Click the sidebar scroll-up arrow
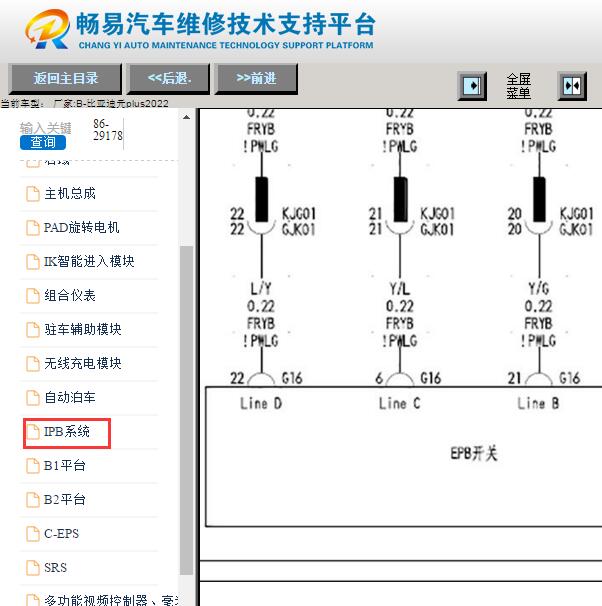The image size is (602, 606). point(186,117)
